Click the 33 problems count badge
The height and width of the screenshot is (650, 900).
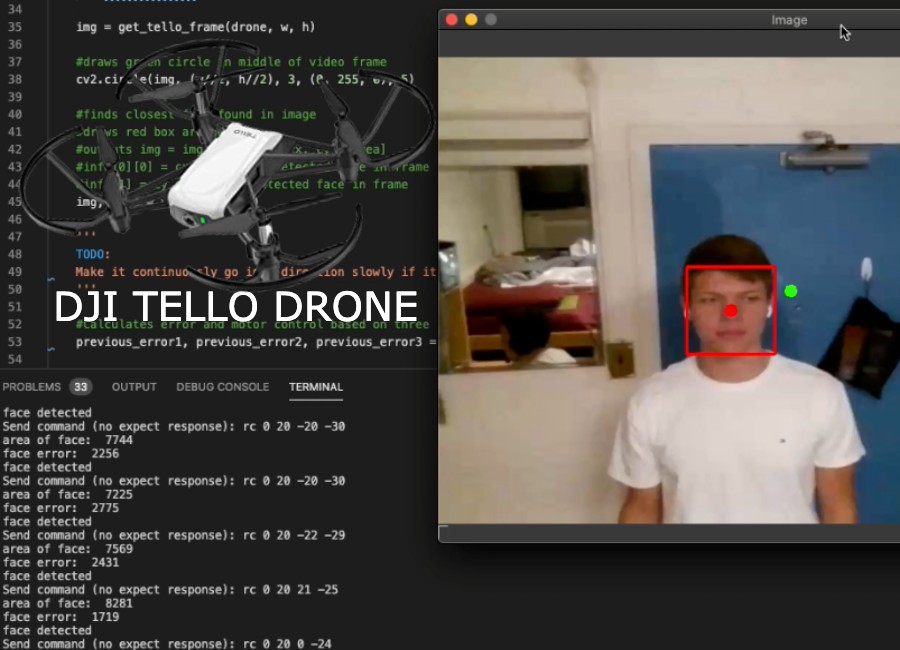(80, 387)
